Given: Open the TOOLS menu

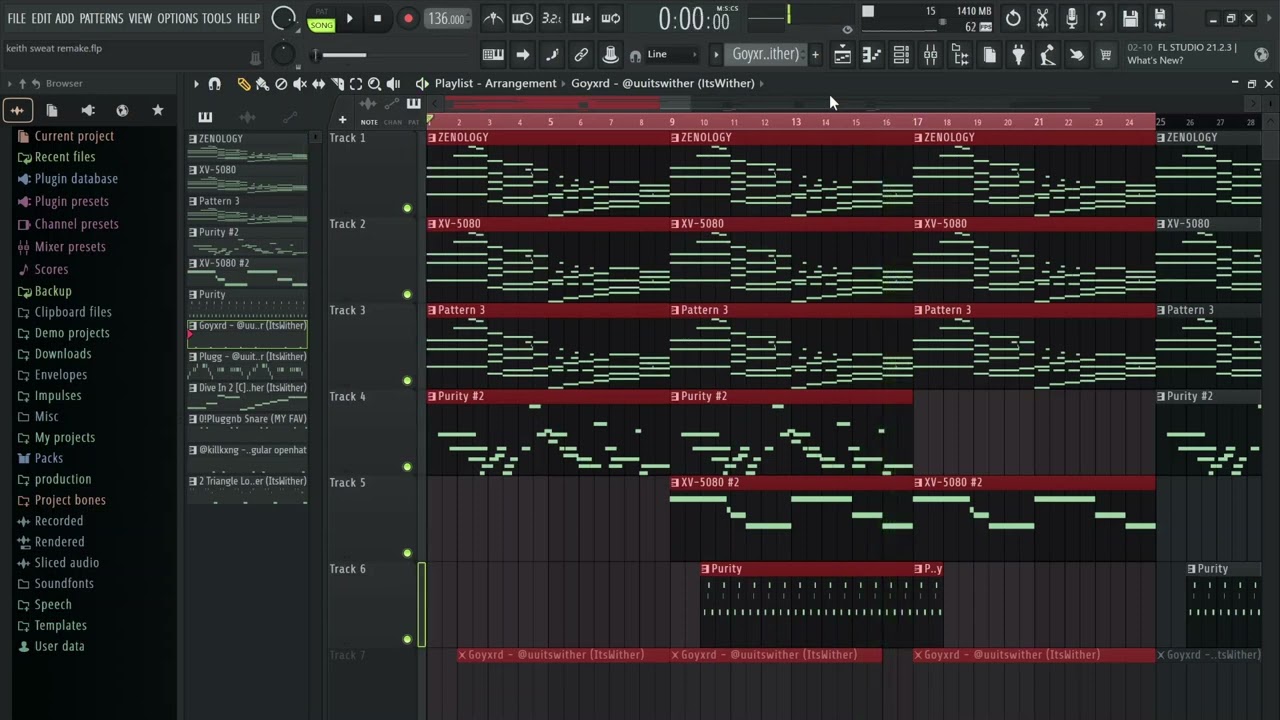Looking at the screenshot, I should [x=217, y=18].
